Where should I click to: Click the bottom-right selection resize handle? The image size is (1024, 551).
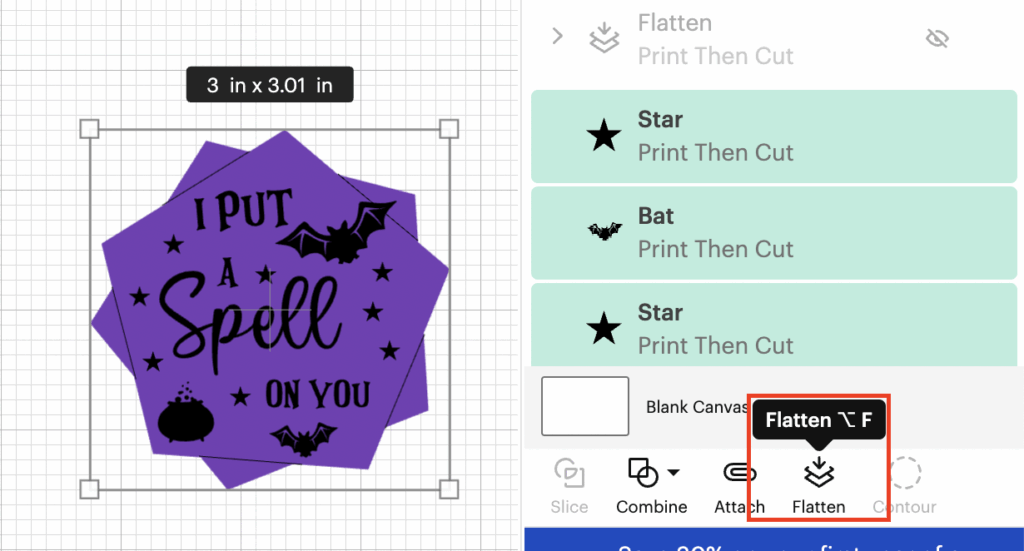pos(449,489)
